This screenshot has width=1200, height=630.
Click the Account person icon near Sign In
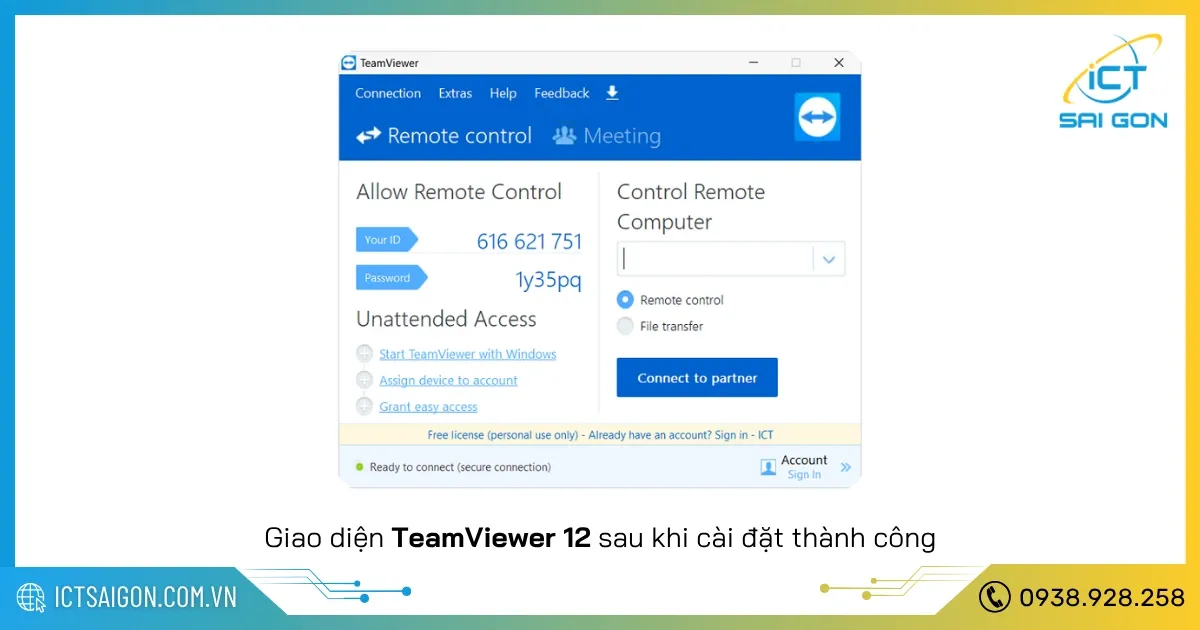click(769, 466)
